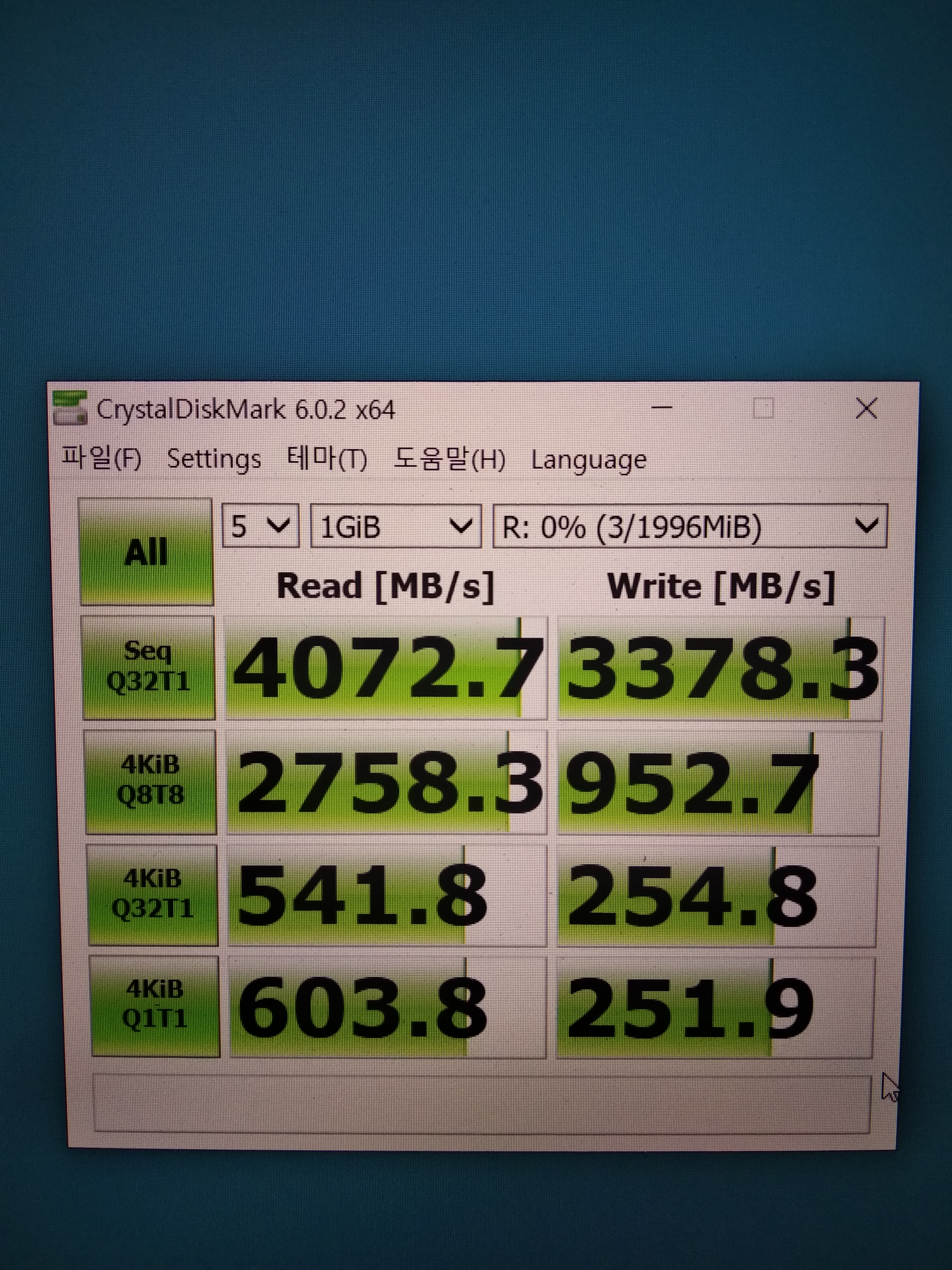The height and width of the screenshot is (1270, 952).
Task: Select the 4KiB Q32T1 write result 254.8
Action: (x=717, y=896)
